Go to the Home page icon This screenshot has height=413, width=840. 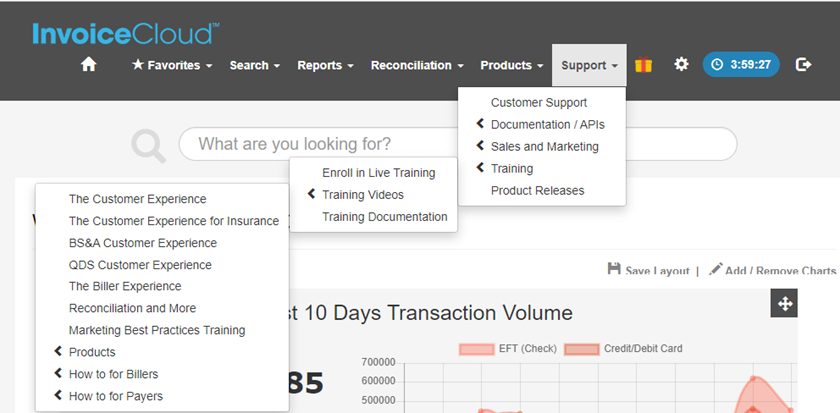[x=88, y=65]
